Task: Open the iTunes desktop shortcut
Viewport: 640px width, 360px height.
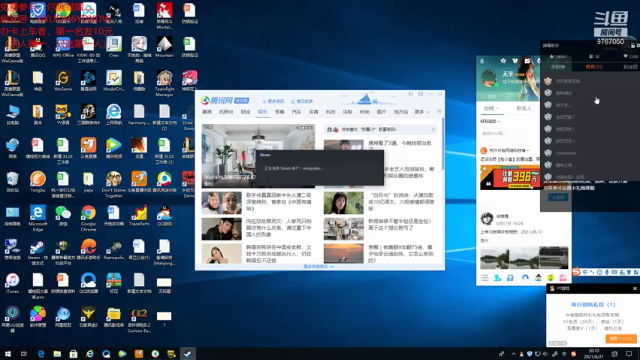Action: tap(12, 283)
